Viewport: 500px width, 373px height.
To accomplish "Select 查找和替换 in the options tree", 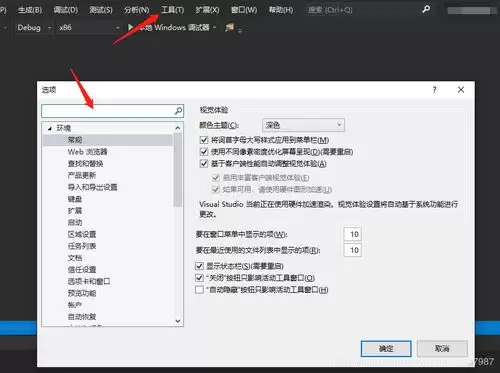I will 85,164.
